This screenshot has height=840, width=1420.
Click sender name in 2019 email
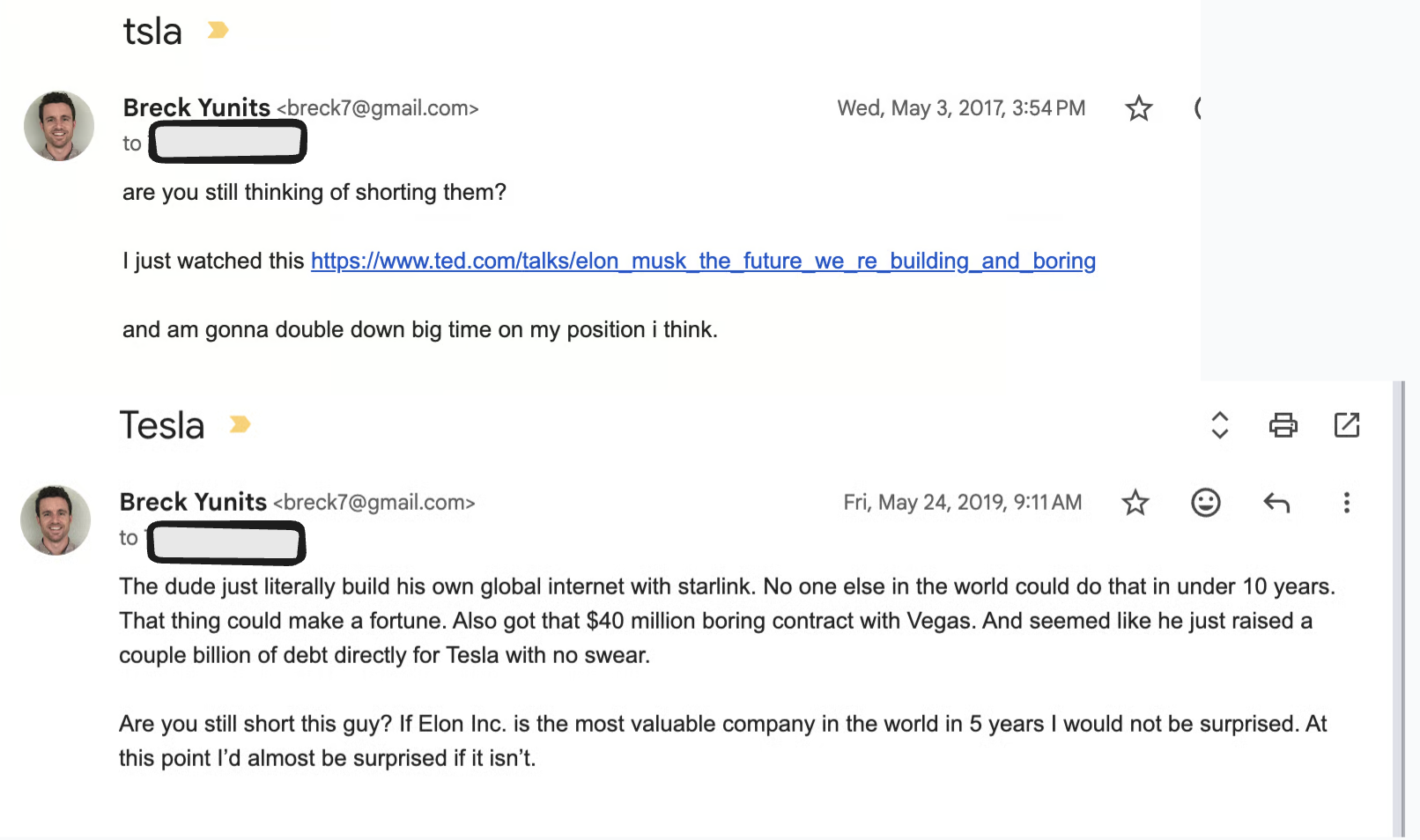click(x=193, y=502)
